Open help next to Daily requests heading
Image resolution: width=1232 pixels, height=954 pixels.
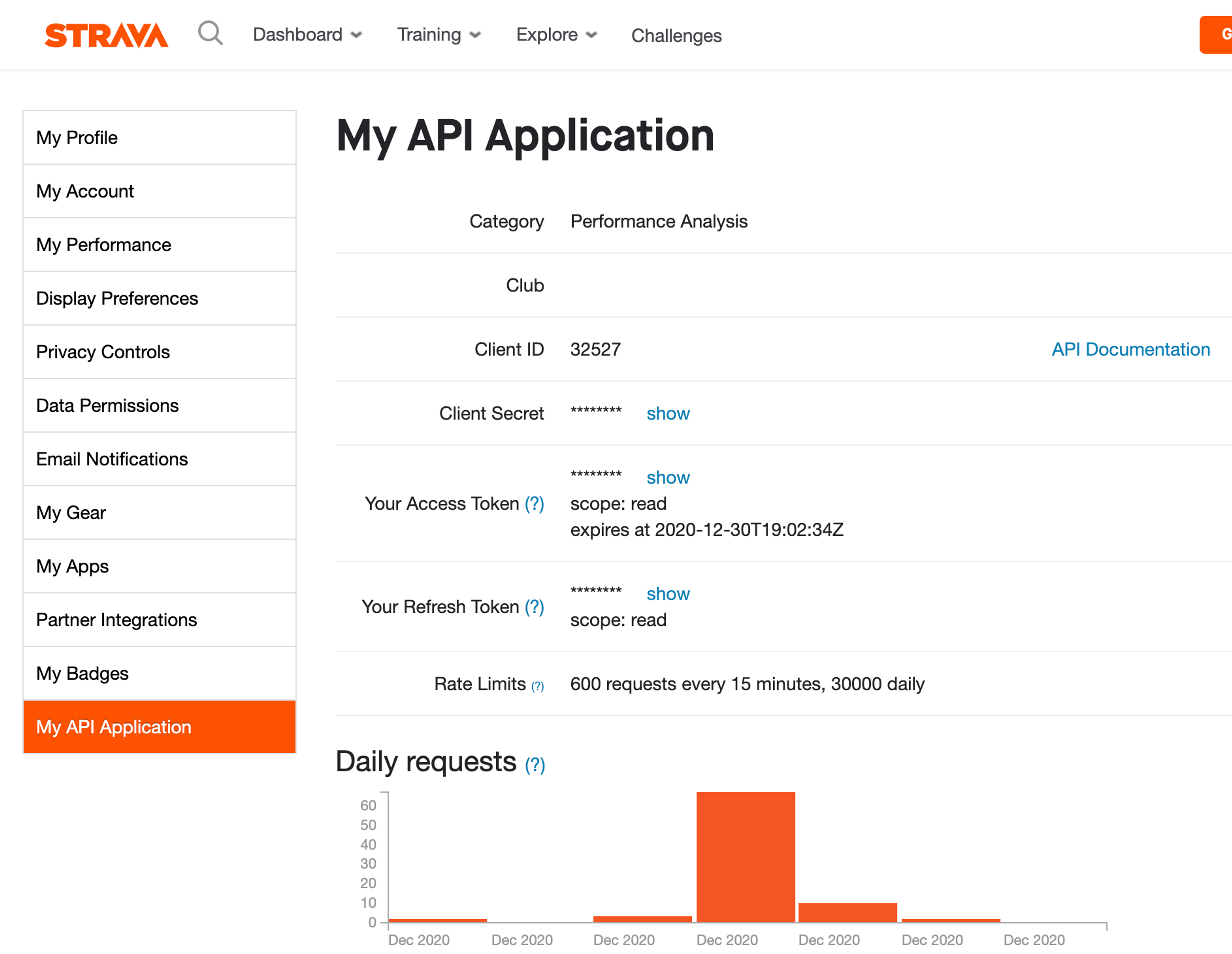coord(534,764)
